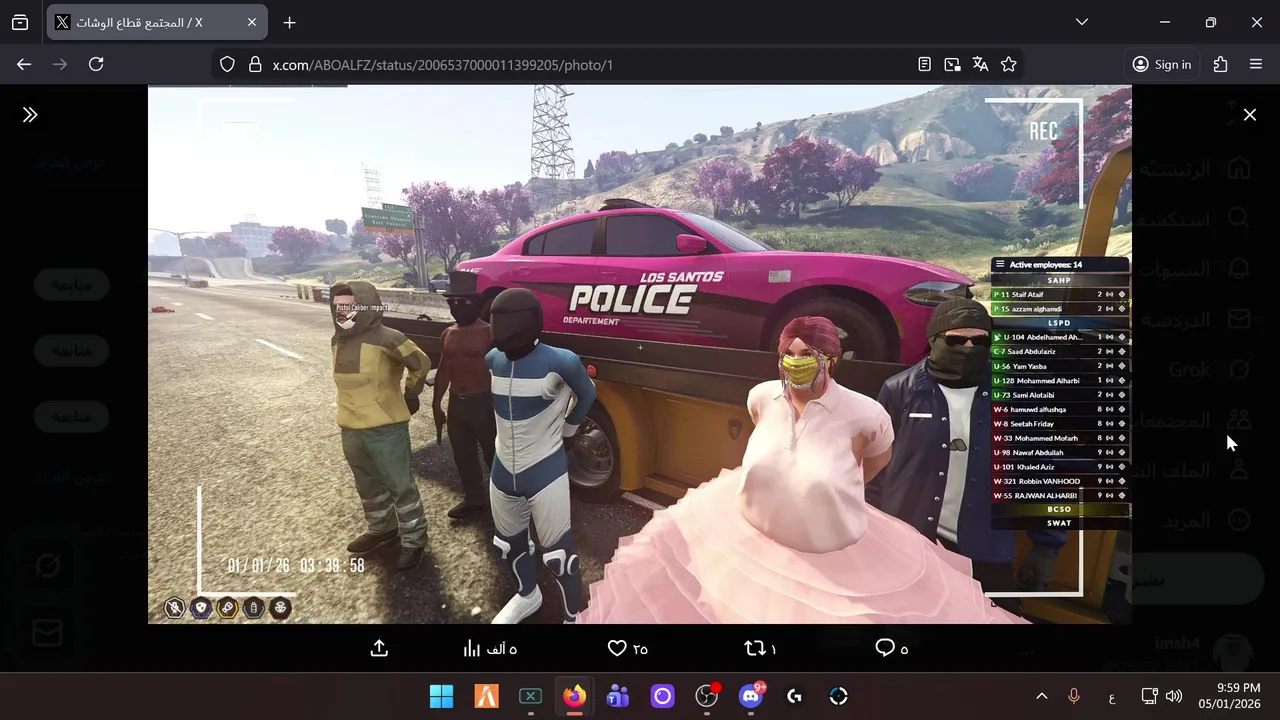
Task: List all tabs dropdown chevron
Action: pos(1081,22)
